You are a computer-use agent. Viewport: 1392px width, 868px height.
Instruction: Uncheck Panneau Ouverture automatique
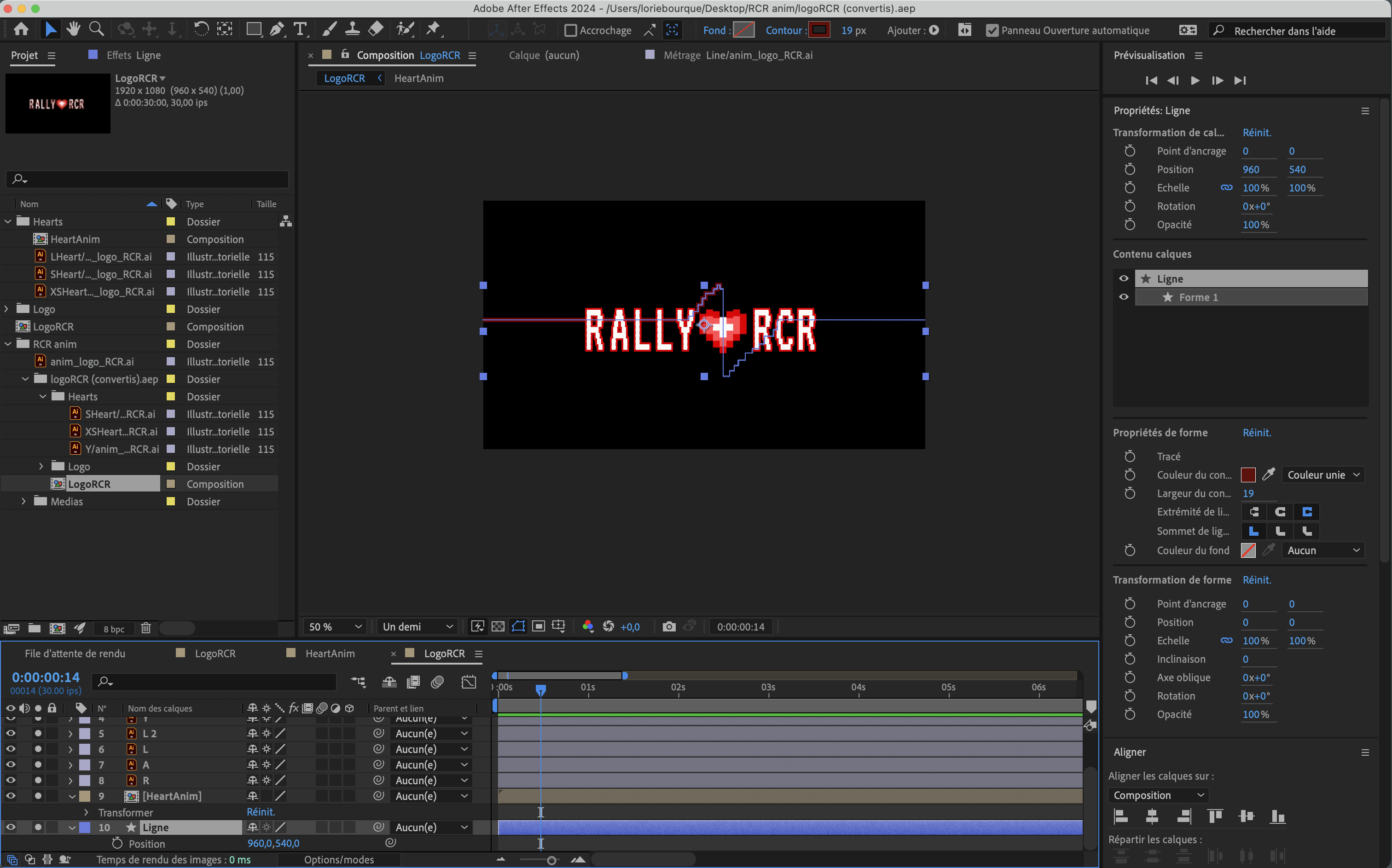(x=992, y=30)
